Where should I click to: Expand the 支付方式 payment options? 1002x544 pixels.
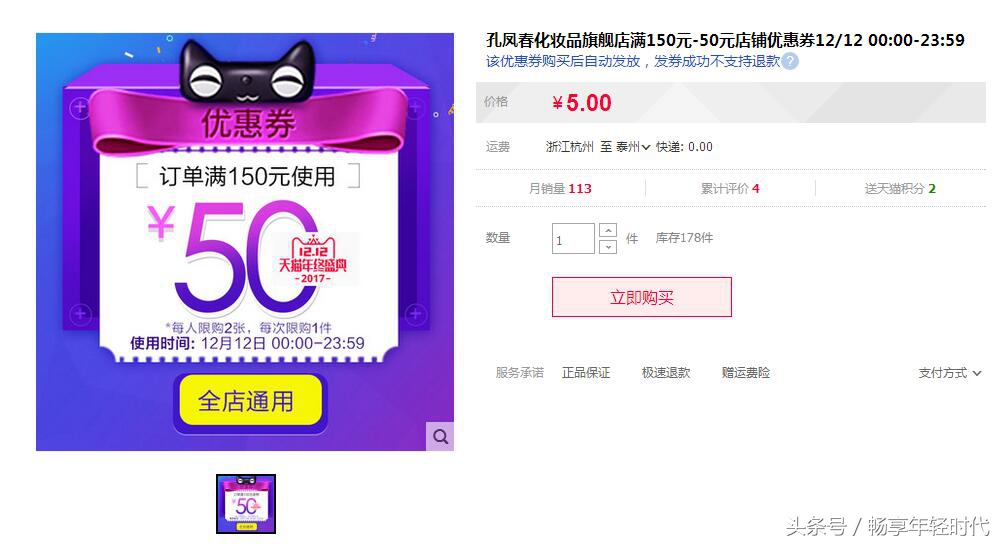949,373
